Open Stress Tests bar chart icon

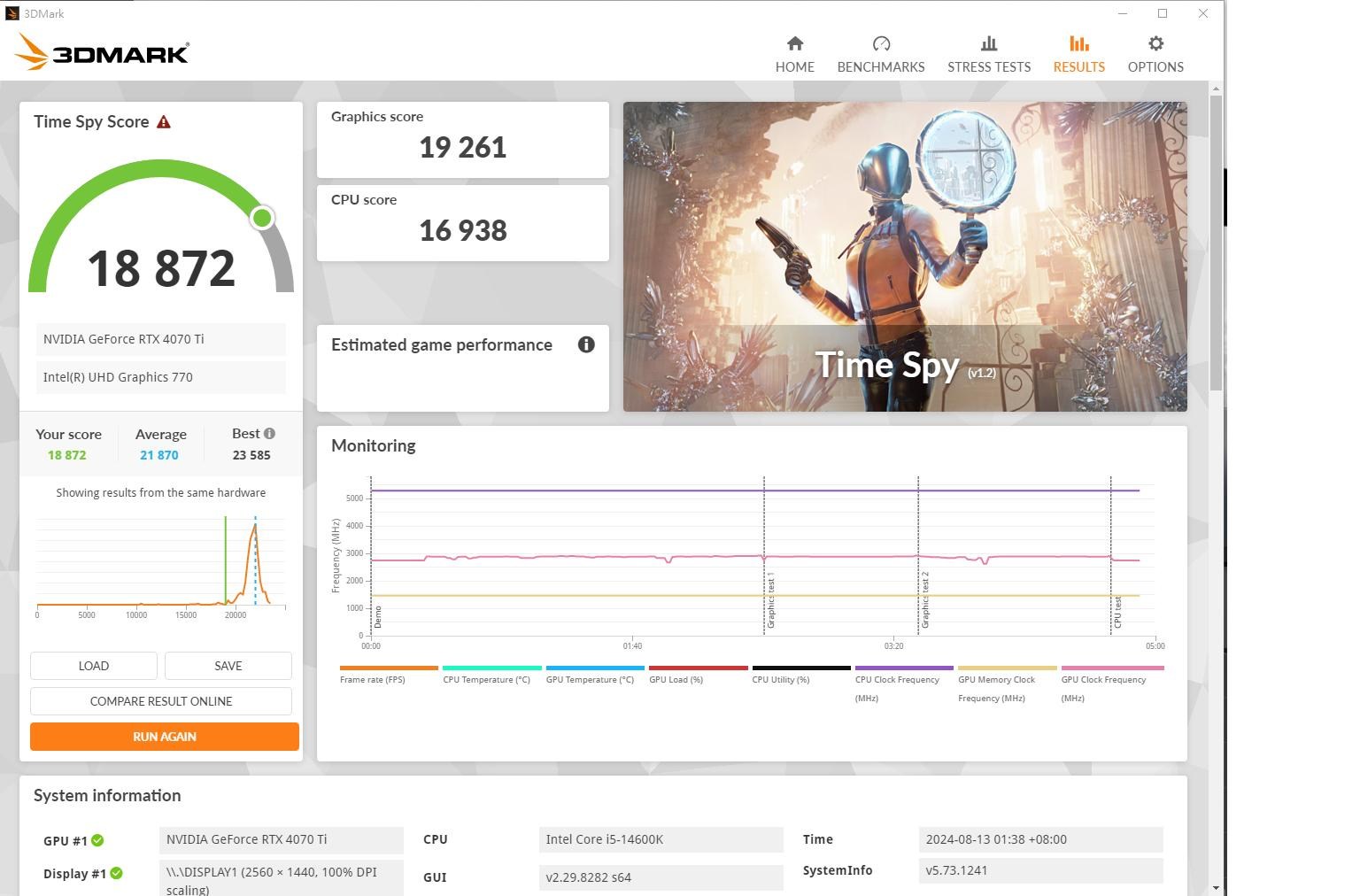pyautogui.click(x=988, y=43)
